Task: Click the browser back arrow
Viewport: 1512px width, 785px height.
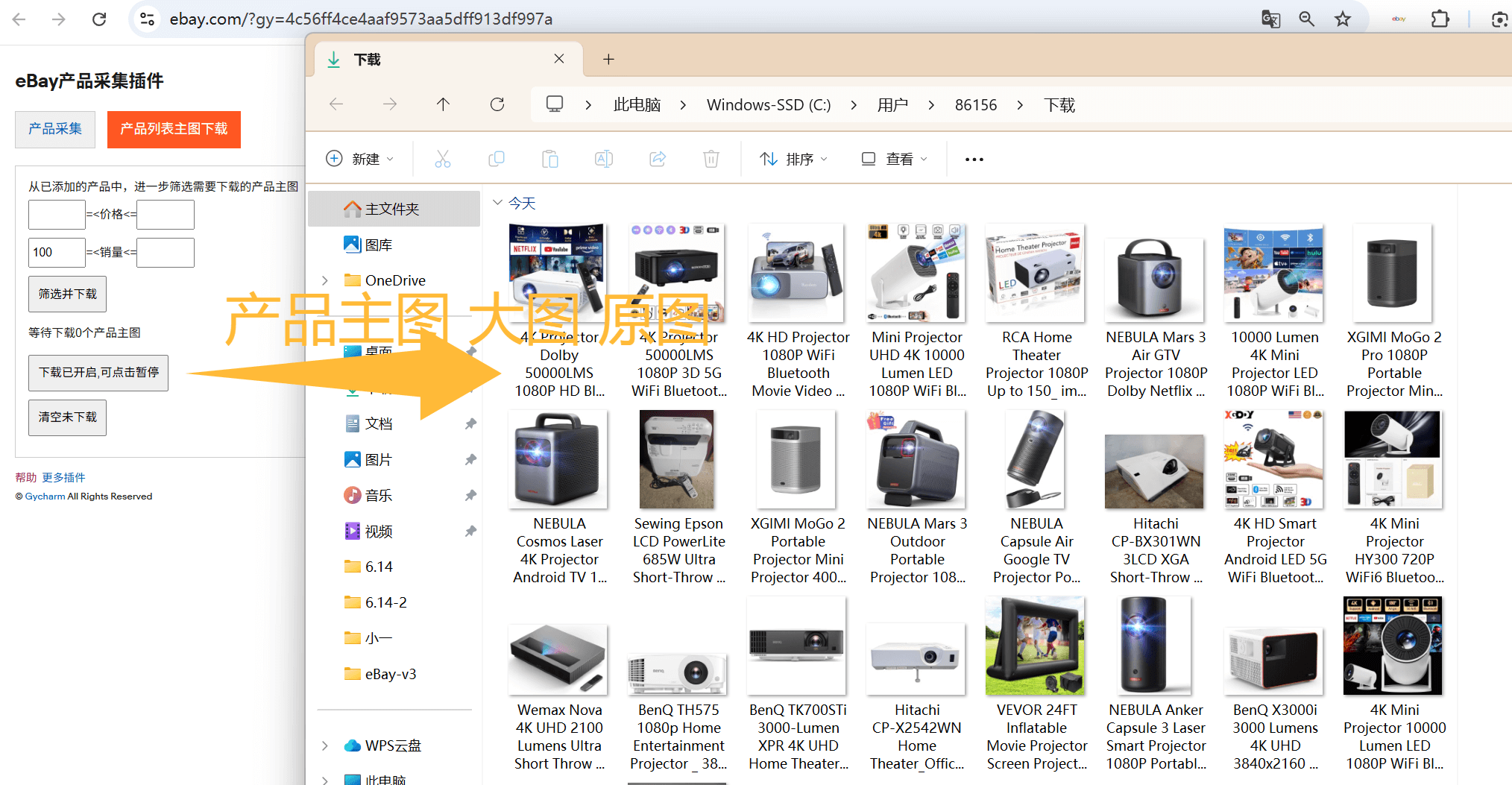Action: tap(19, 19)
